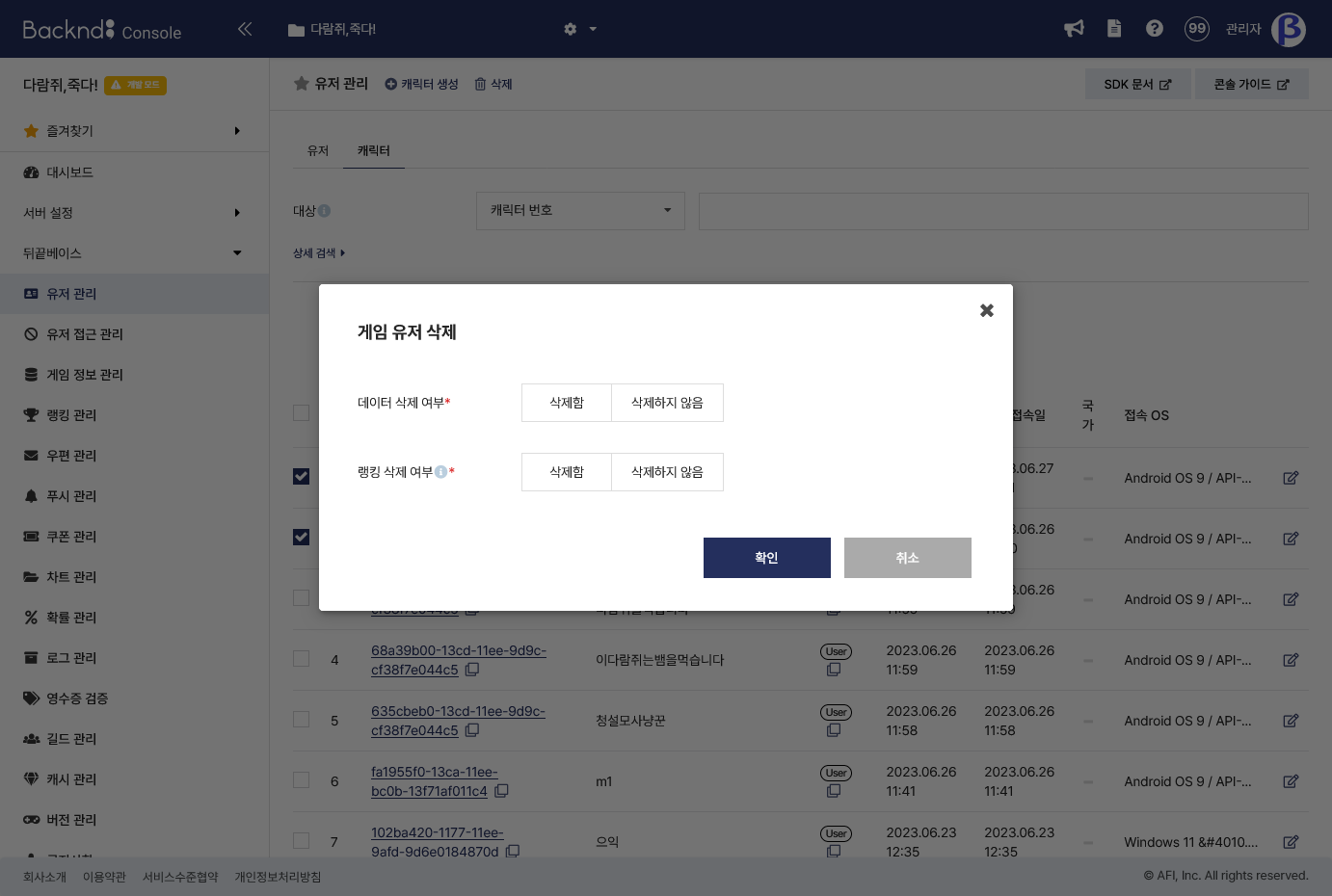Edit the m1 character row
Screen dimensions: 1332x896
pos(1291,781)
